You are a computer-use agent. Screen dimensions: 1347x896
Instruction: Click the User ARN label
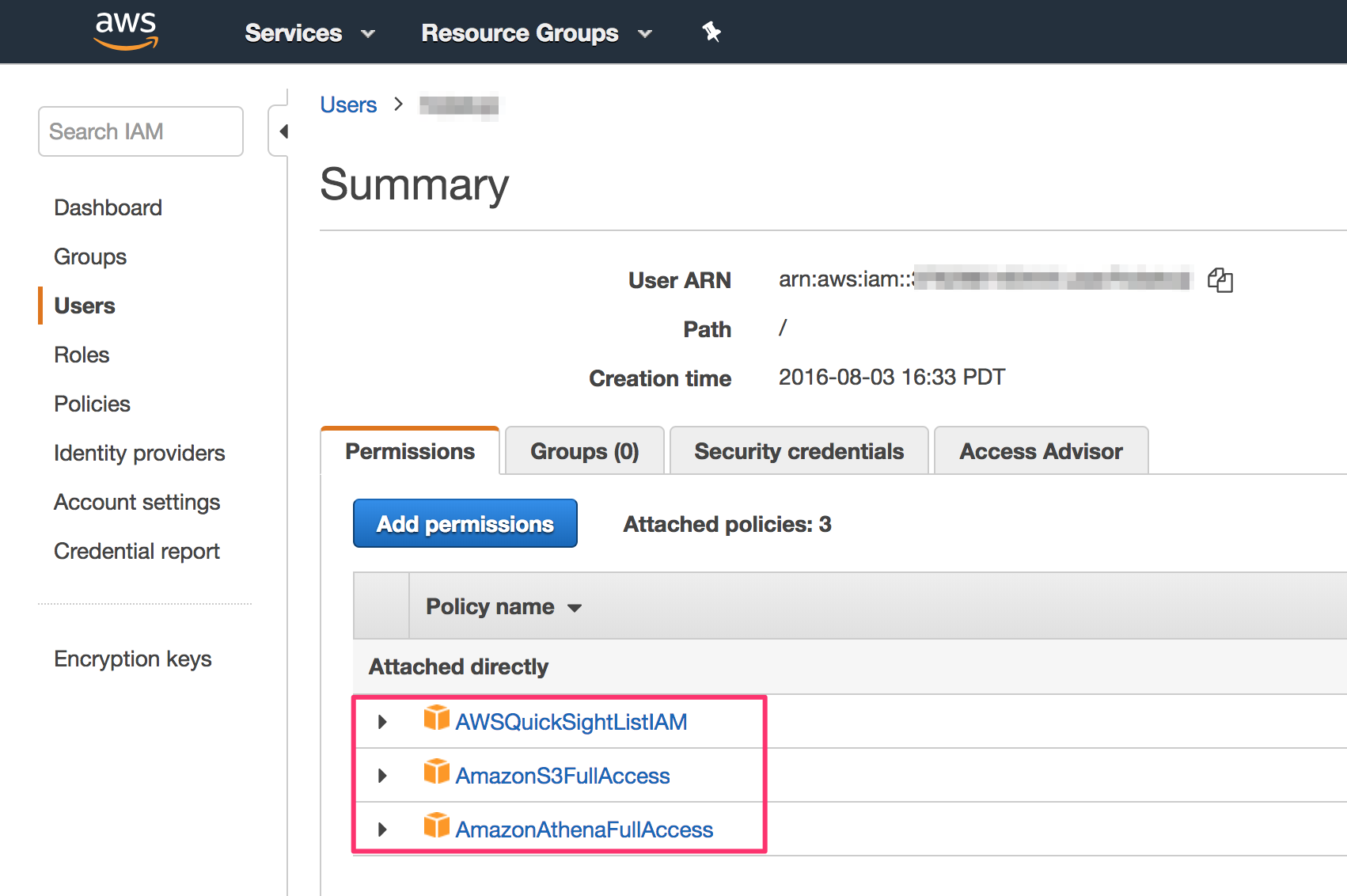[x=680, y=280]
